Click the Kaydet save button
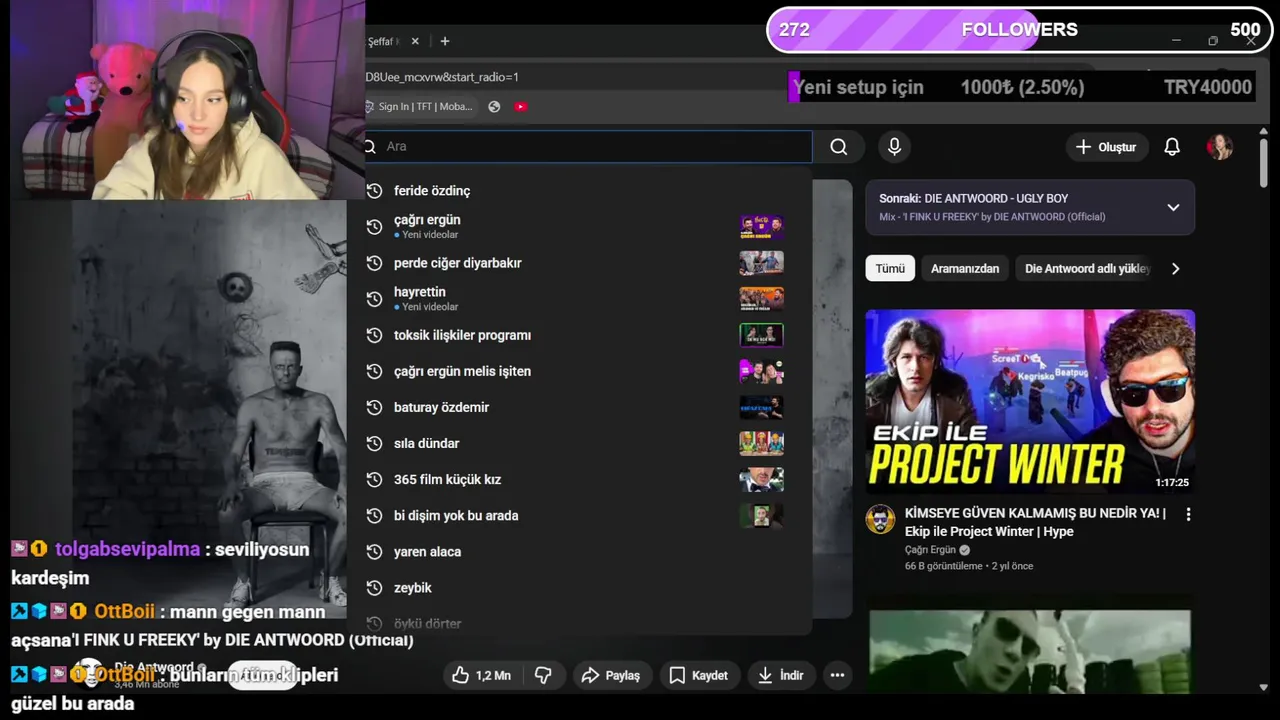The image size is (1280, 720). point(698,675)
